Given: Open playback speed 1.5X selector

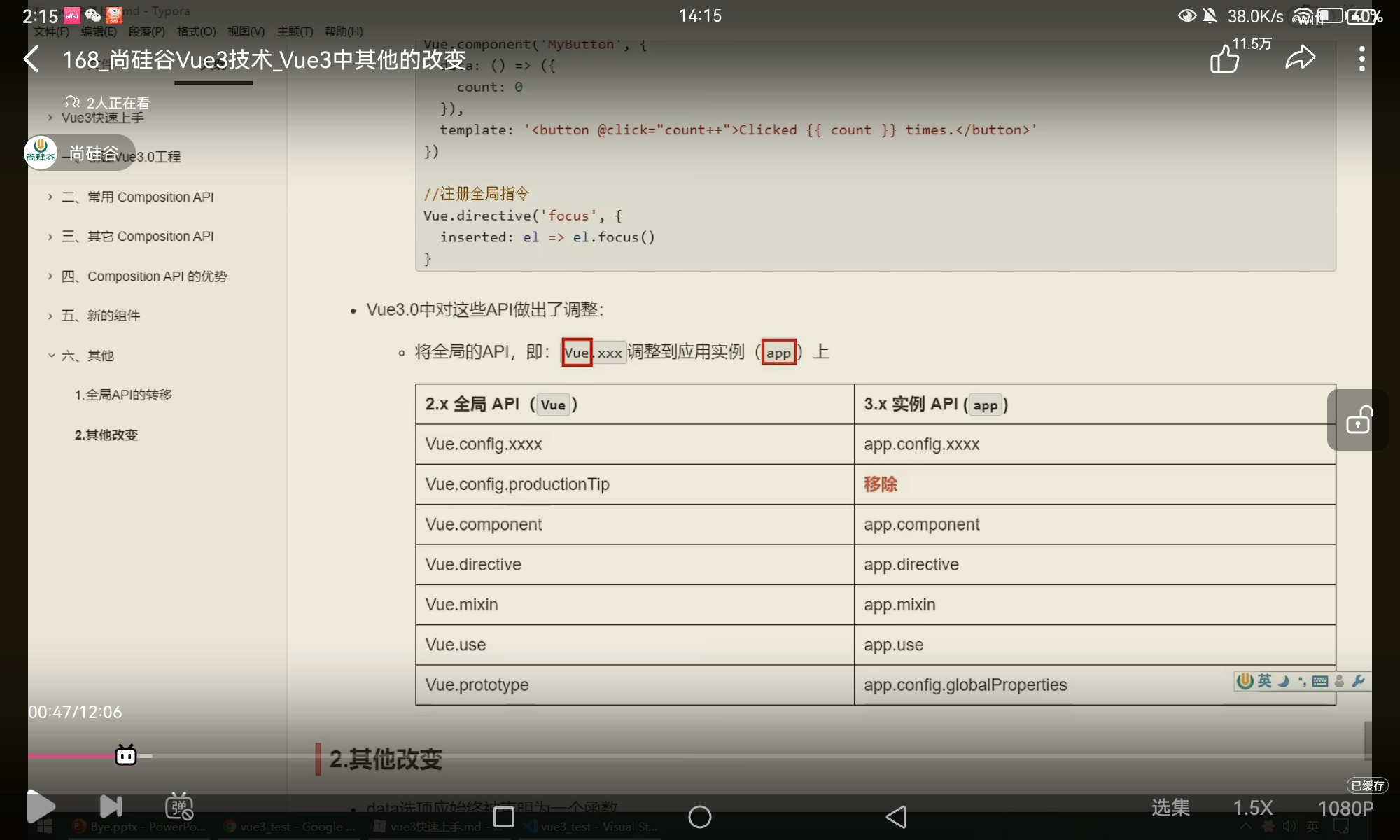Looking at the screenshot, I should pos(1252,808).
